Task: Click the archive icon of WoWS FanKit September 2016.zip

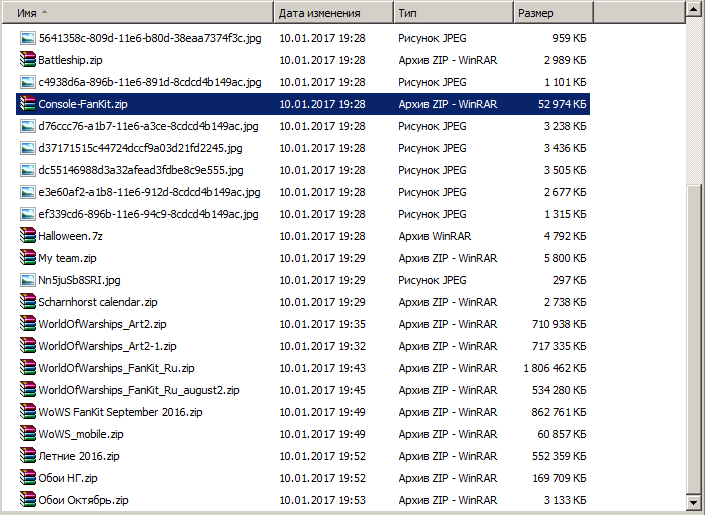Action: click(x=27, y=412)
